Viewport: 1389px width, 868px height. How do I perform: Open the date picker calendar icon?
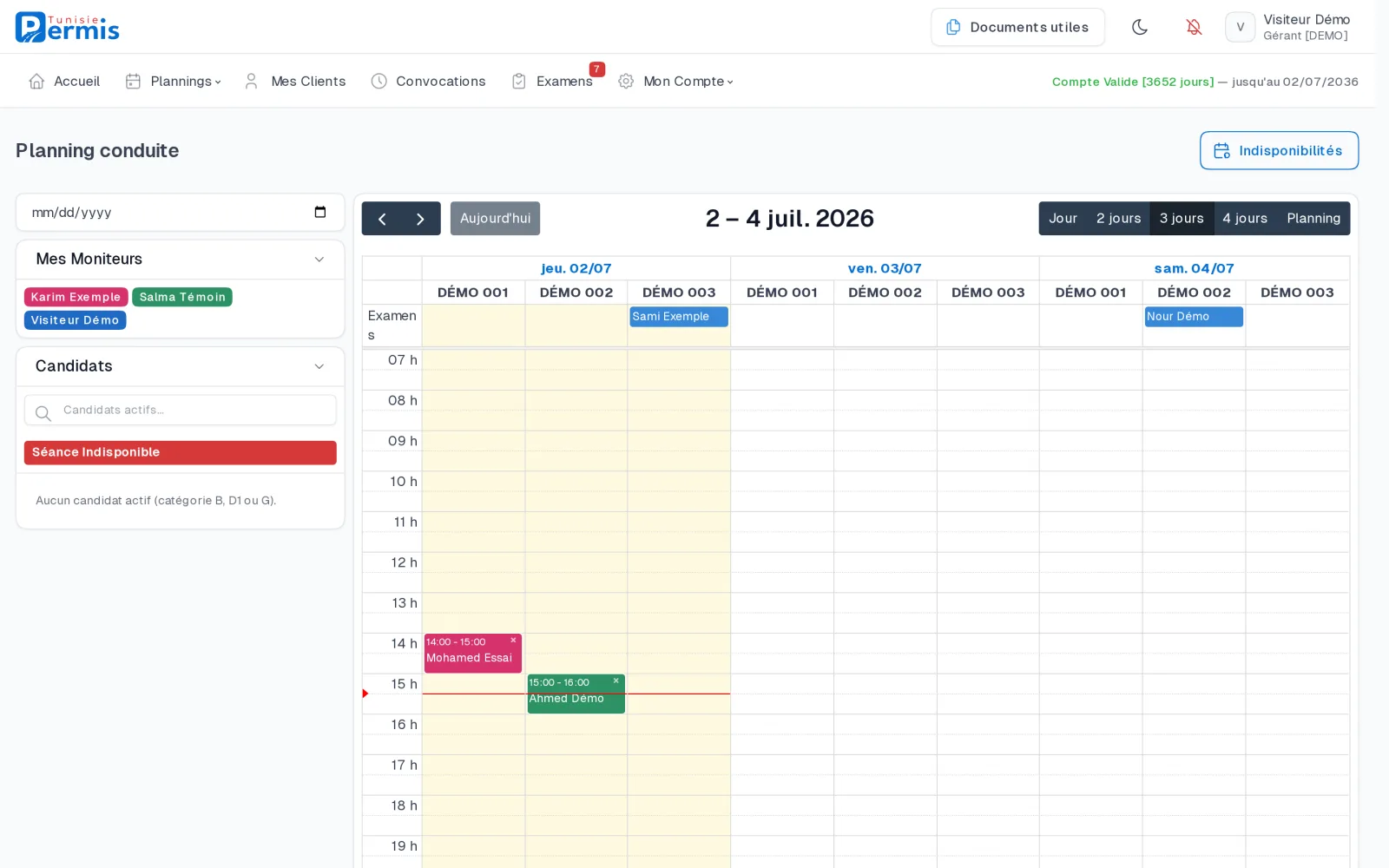coord(320,212)
